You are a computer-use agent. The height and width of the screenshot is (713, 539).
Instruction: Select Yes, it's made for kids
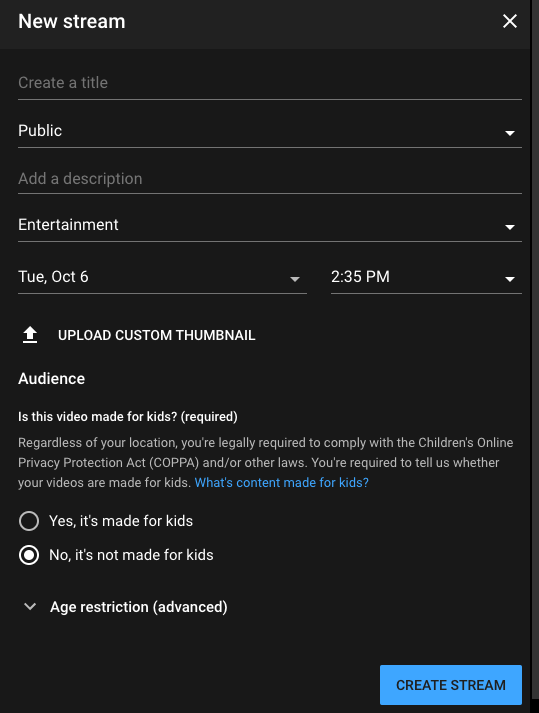point(29,521)
